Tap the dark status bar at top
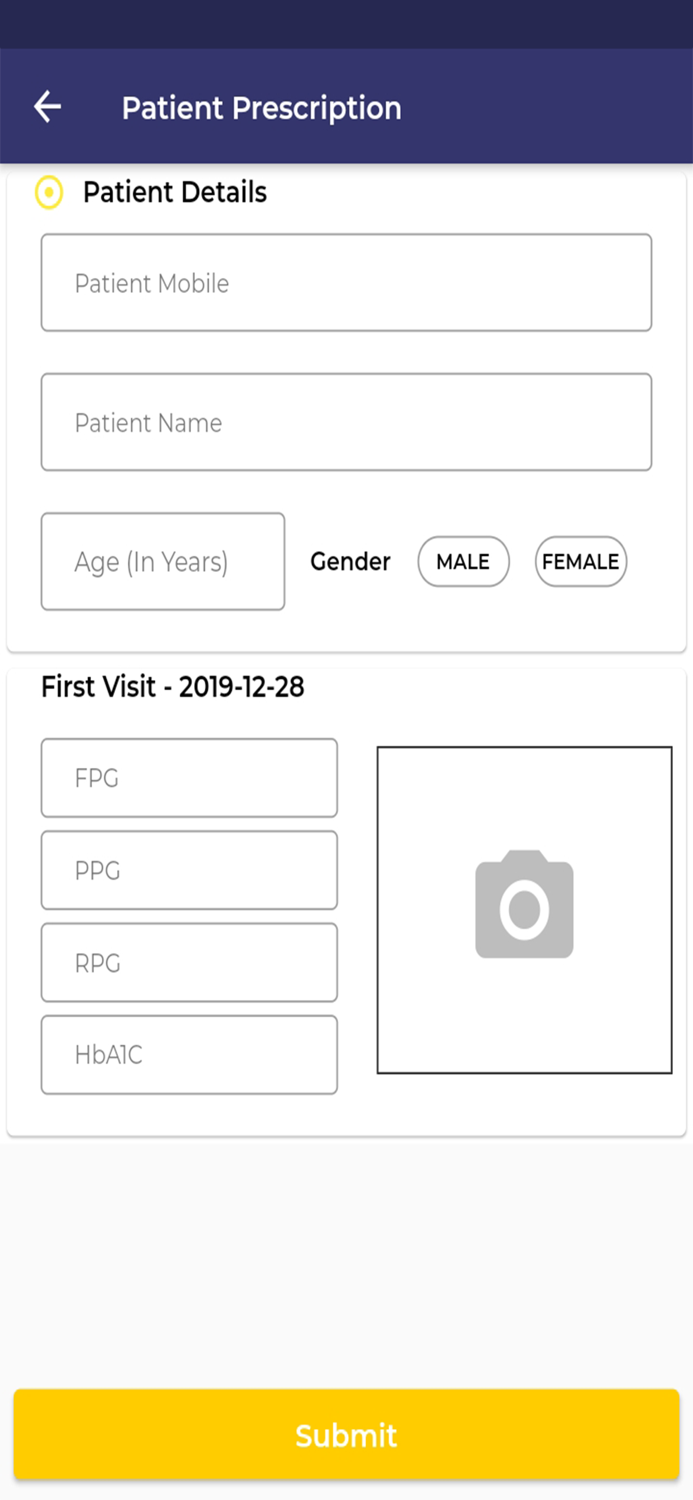The height and width of the screenshot is (1500, 693). [346, 24]
